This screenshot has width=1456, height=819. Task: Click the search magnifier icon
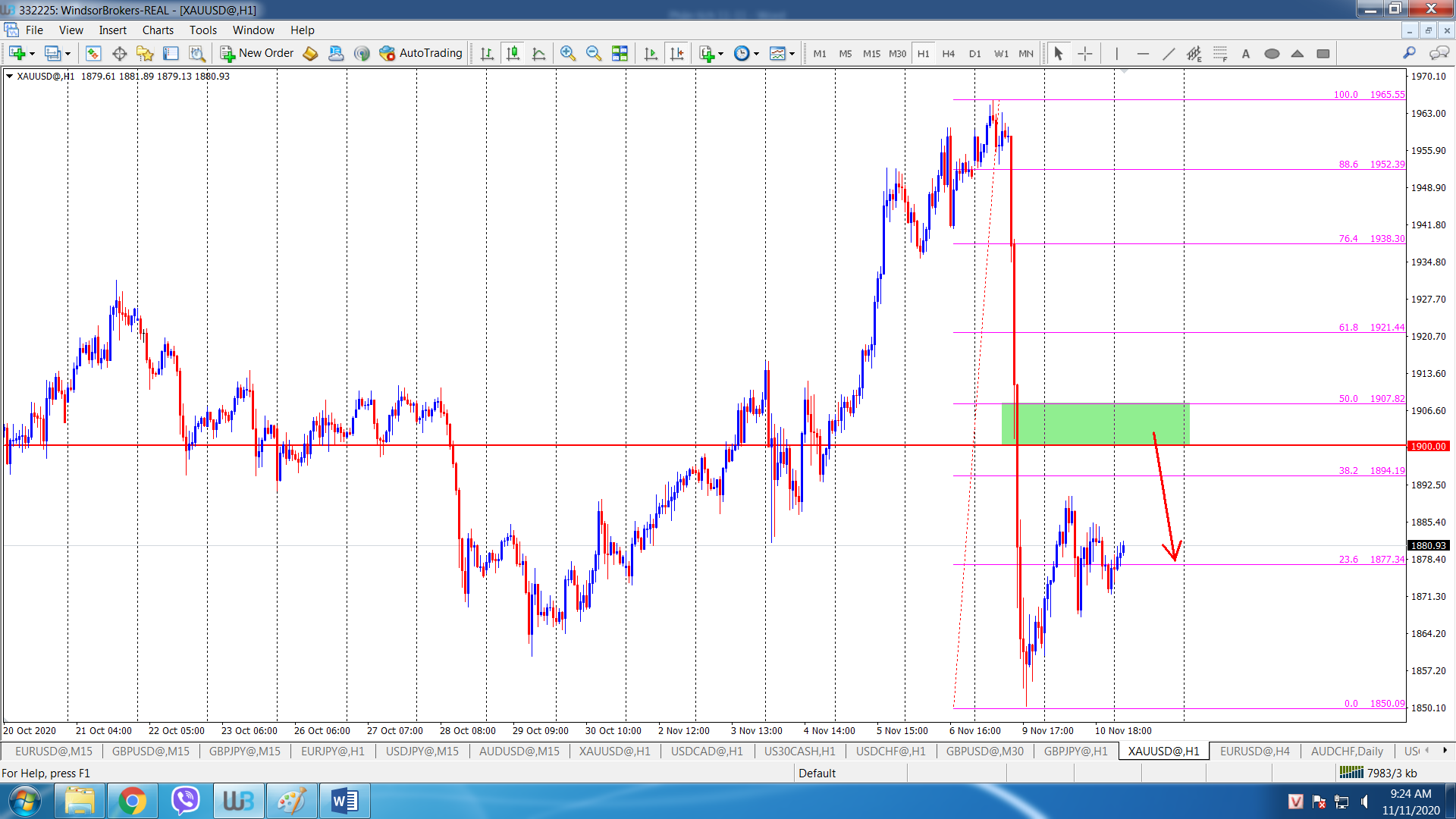(x=1409, y=52)
